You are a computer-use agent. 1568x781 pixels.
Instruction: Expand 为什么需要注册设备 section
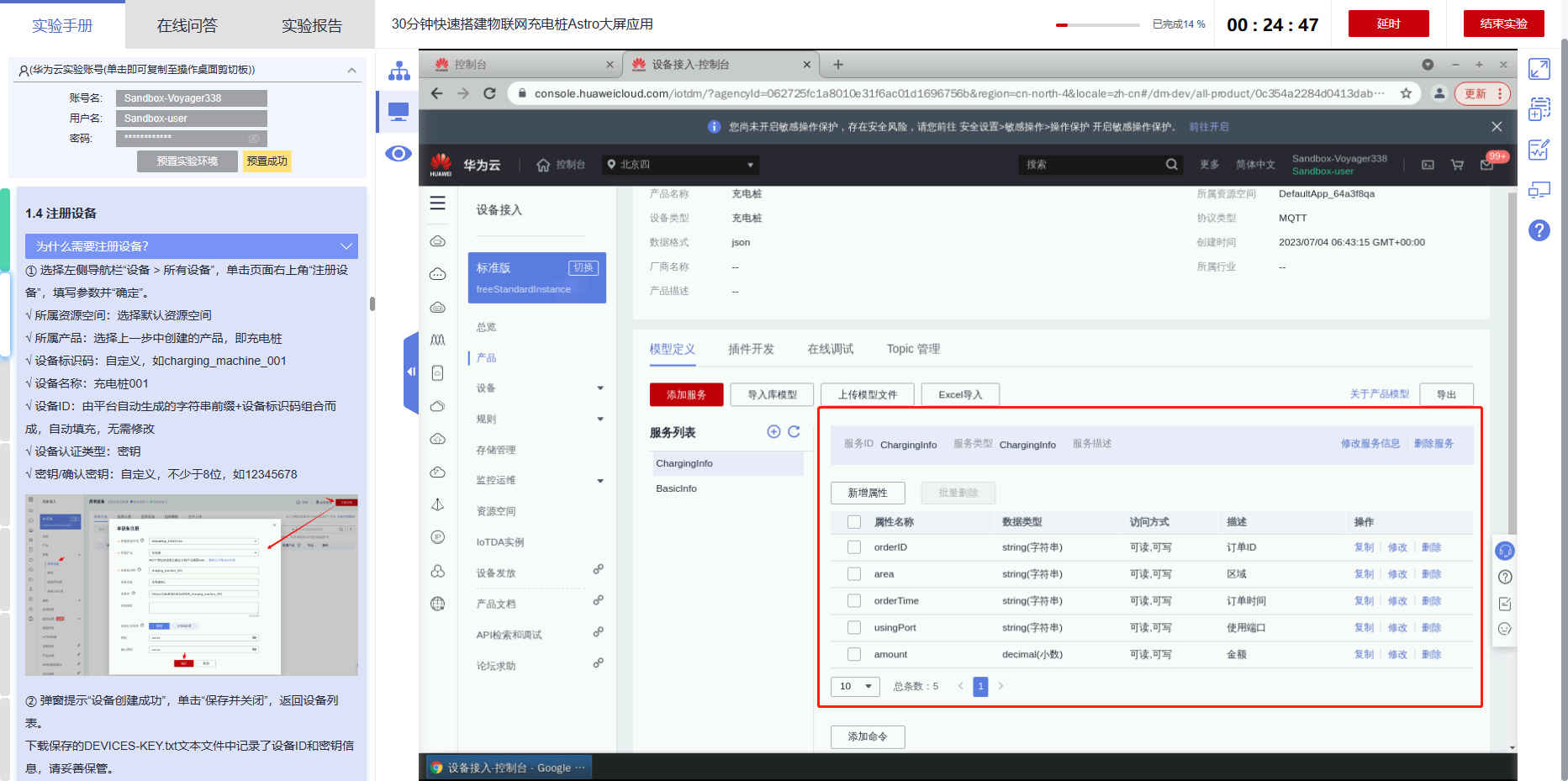[192, 246]
